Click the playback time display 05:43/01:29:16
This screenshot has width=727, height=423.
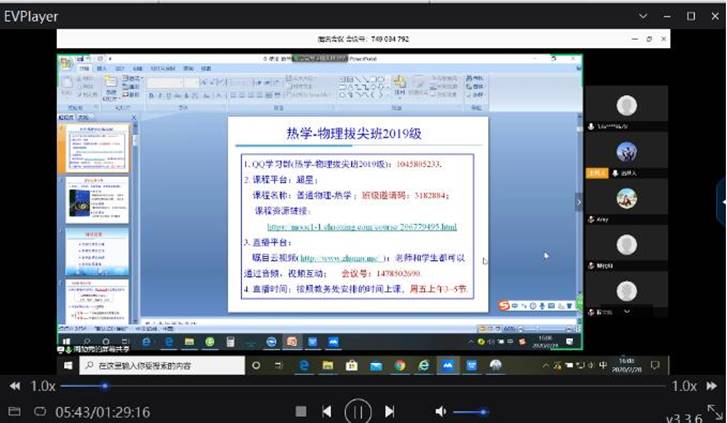(x=103, y=411)
